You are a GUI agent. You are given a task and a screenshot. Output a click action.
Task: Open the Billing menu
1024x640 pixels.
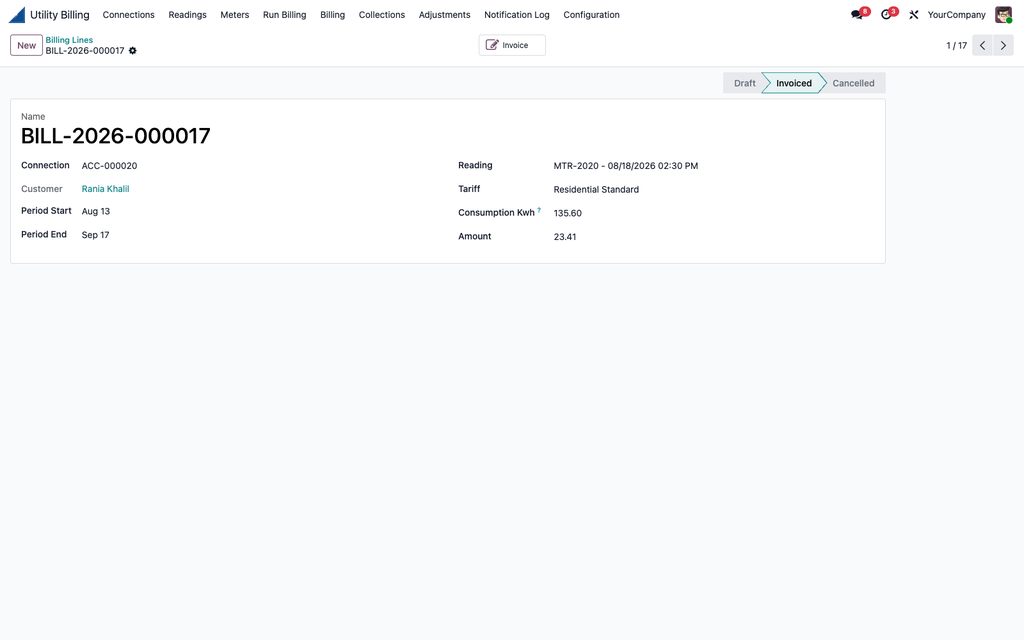pos(332,14)
